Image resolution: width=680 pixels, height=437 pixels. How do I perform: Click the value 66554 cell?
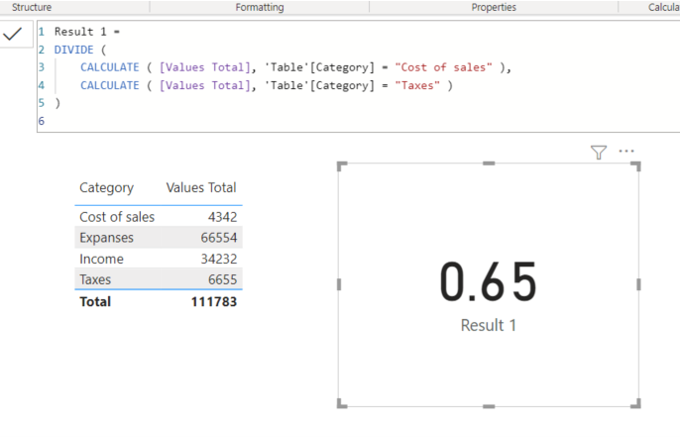pyautogui.click(x=219, y=238)
